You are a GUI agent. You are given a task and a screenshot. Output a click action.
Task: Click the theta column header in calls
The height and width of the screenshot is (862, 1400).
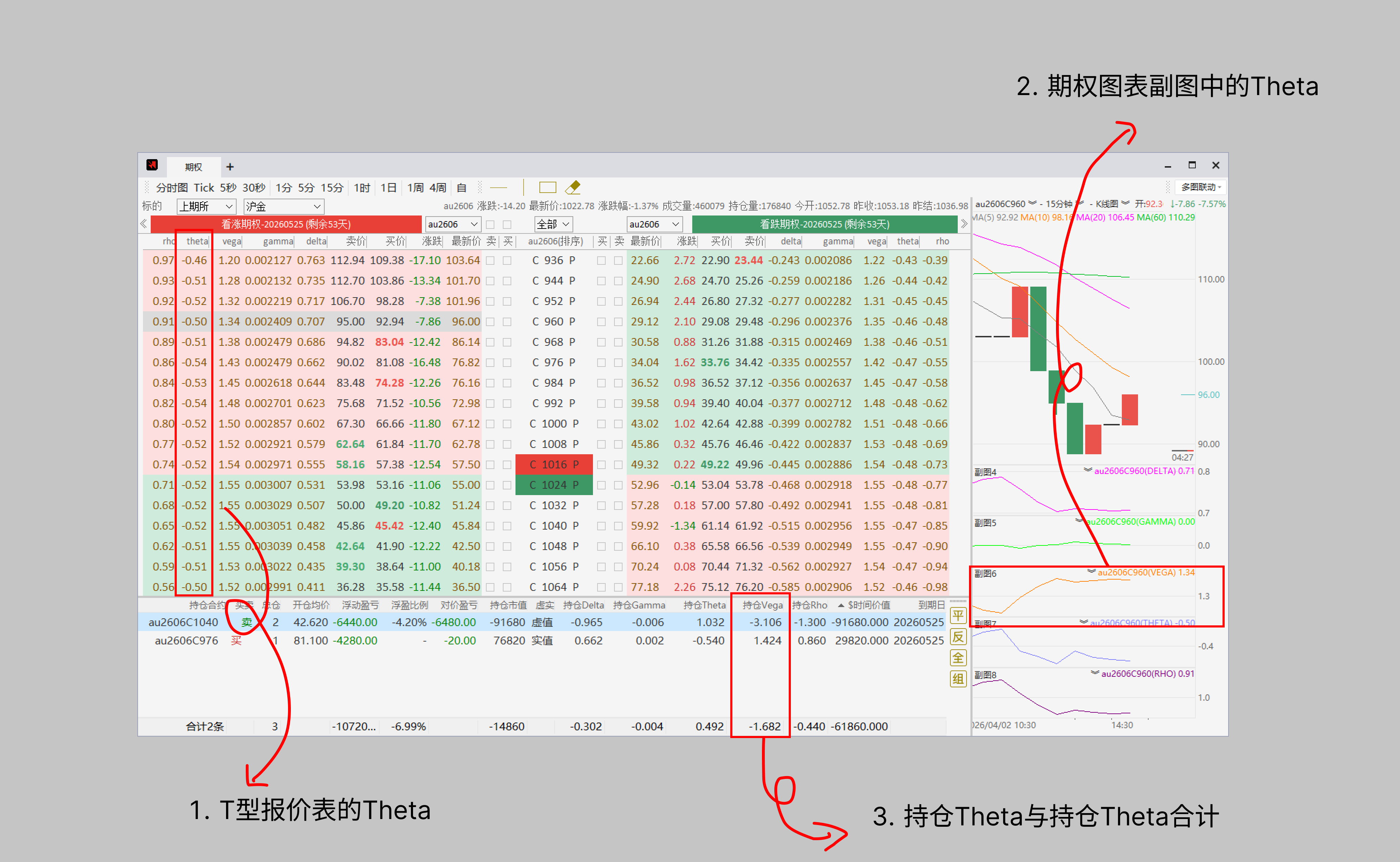(x=197, y=241)
